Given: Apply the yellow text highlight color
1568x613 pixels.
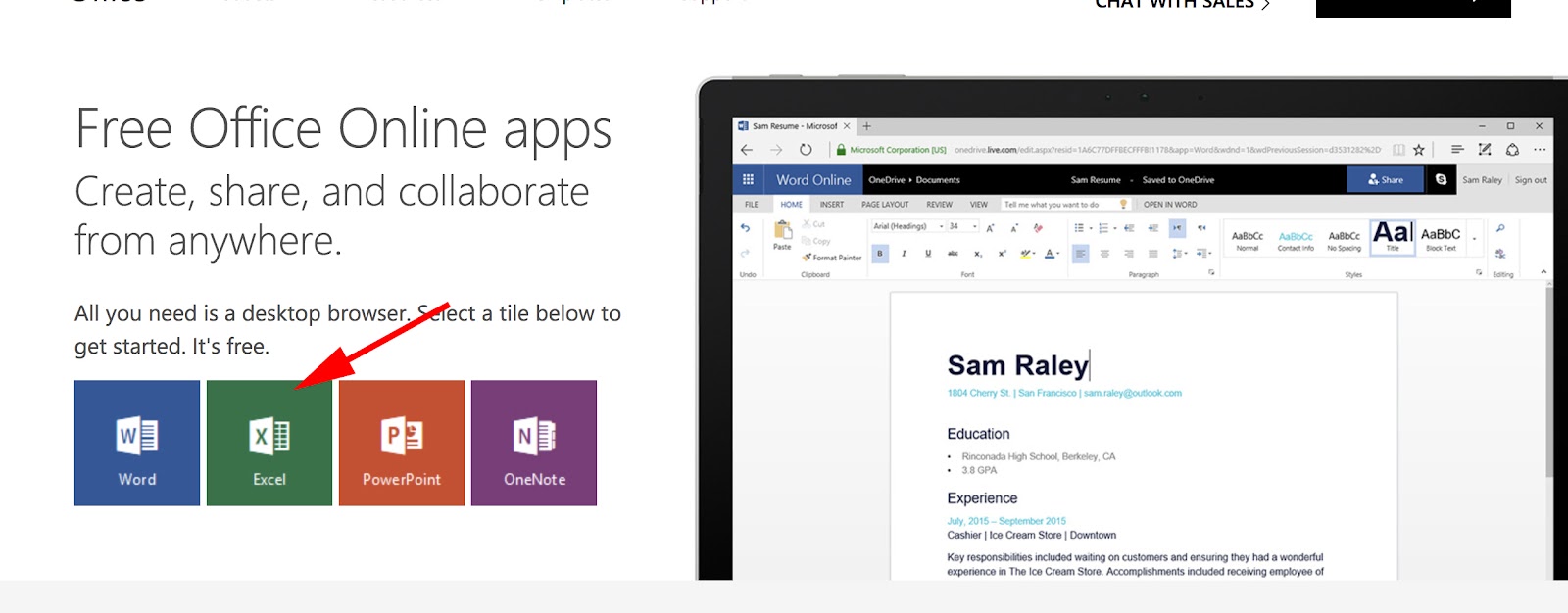Looking at the screenshot, I should [1025, 254].
